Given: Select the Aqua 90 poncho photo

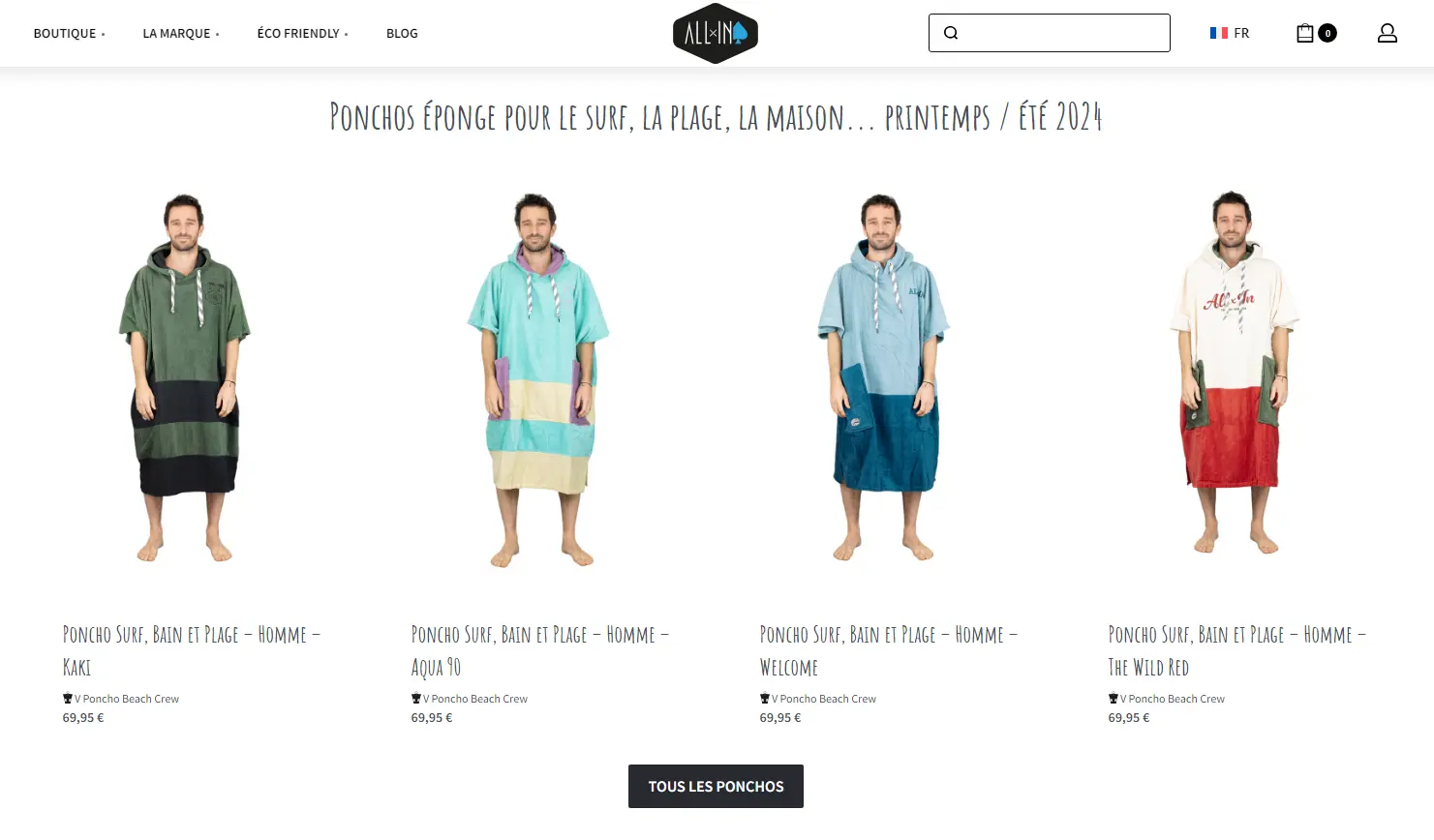Looking at the screenshot, I should [x=538, y=378].
